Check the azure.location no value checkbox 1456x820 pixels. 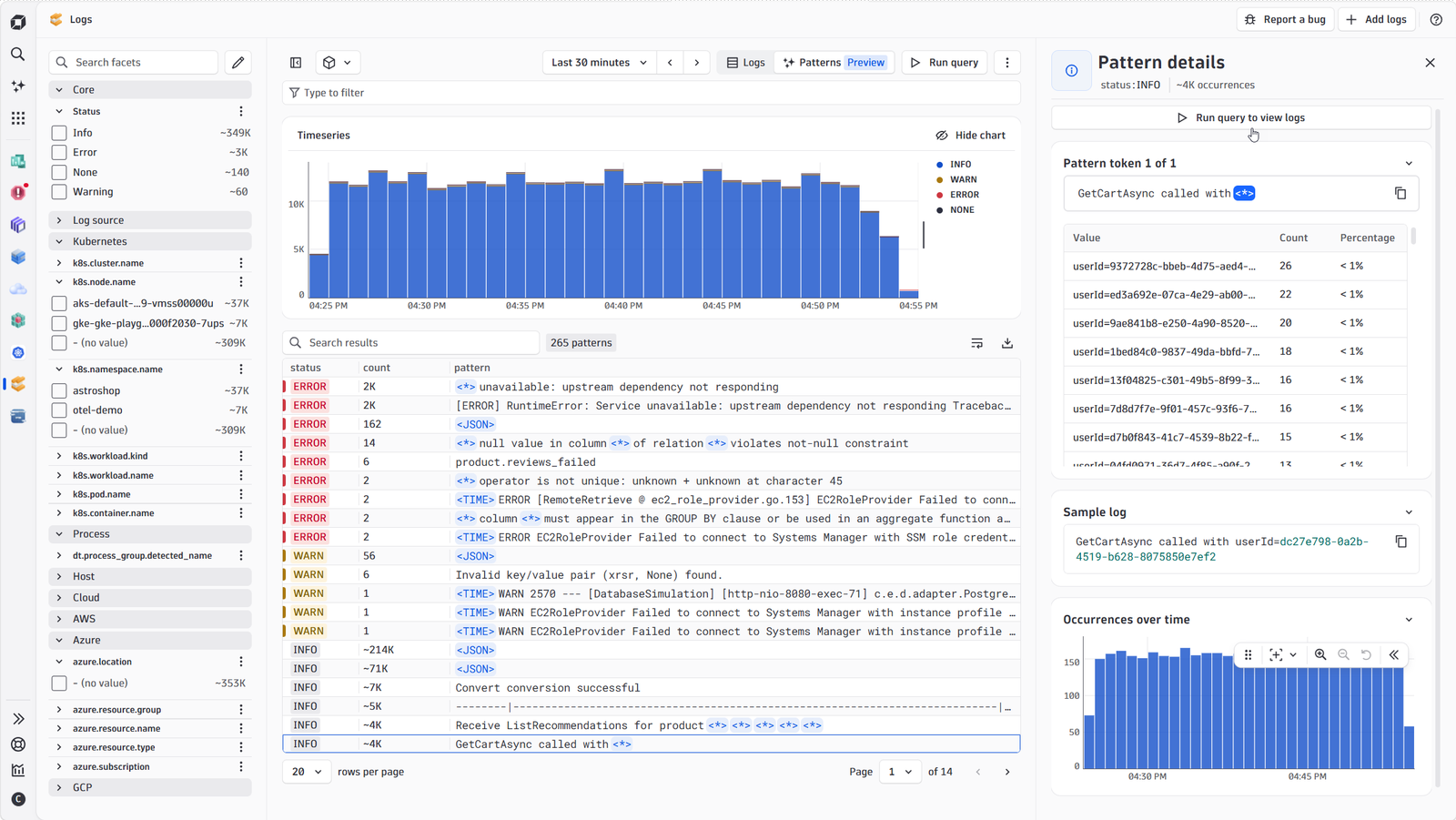coord(59,683)
